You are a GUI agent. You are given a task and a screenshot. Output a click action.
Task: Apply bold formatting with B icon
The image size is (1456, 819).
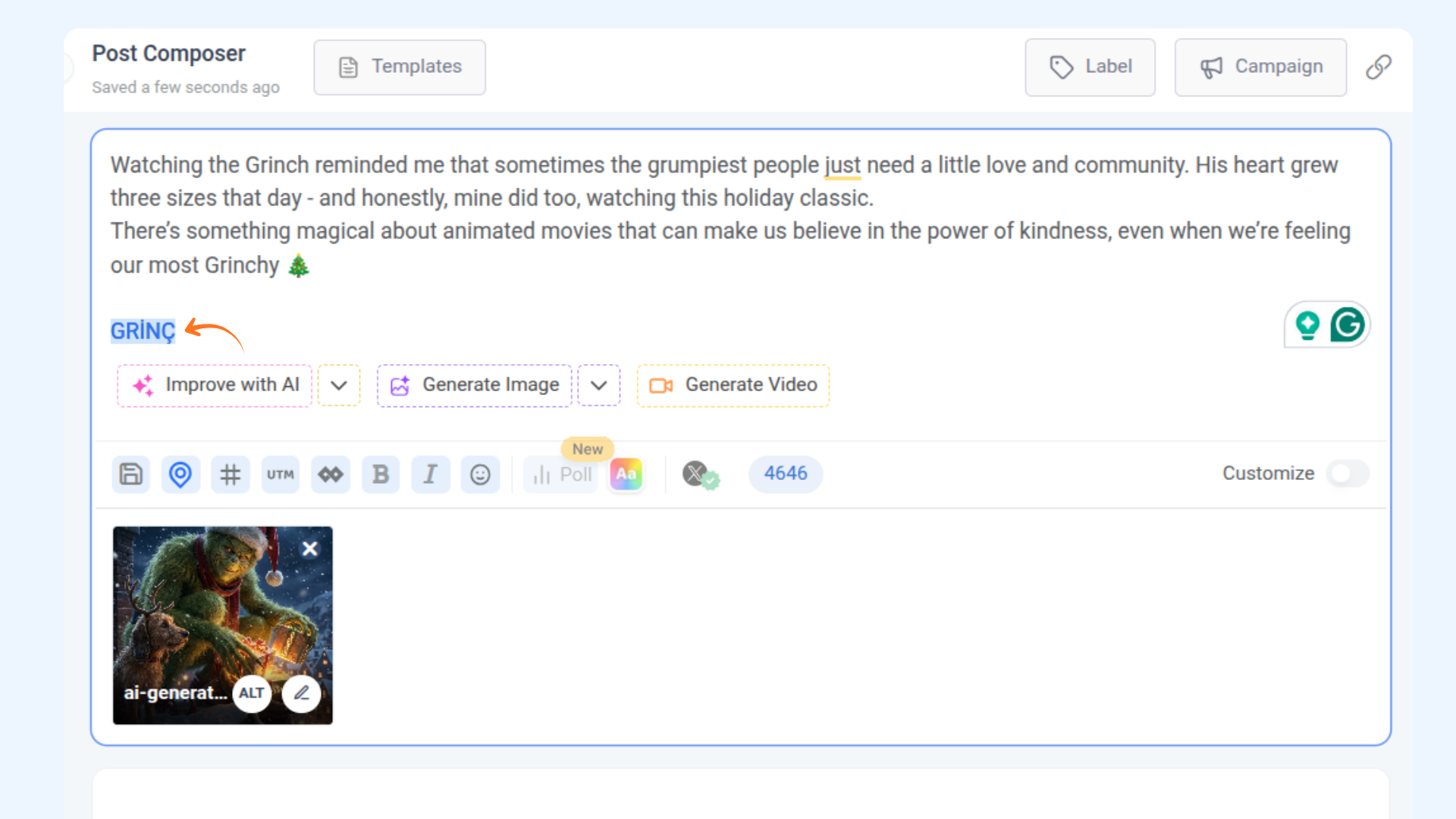click(381, 475)
